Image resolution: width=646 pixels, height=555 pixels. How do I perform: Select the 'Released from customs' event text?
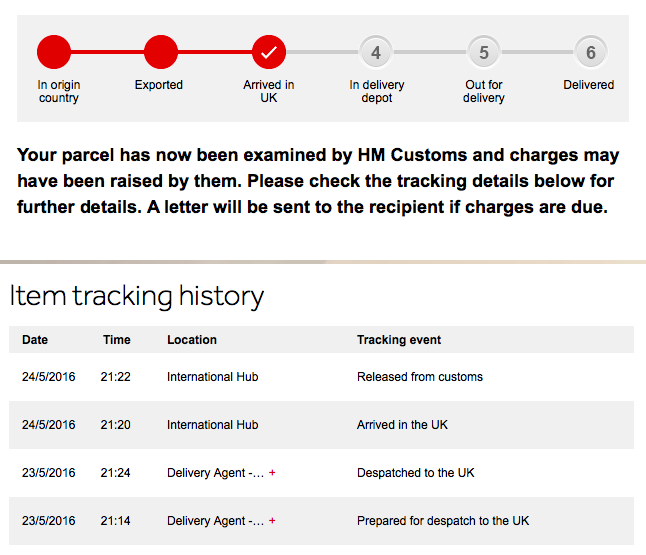(420, 377)
